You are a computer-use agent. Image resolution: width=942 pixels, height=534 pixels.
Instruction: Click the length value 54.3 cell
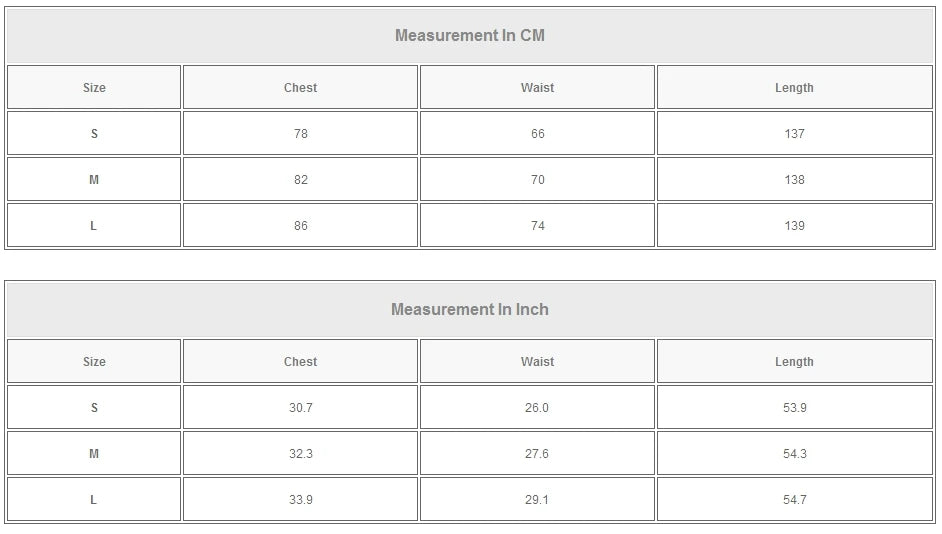tap(795, 454)
